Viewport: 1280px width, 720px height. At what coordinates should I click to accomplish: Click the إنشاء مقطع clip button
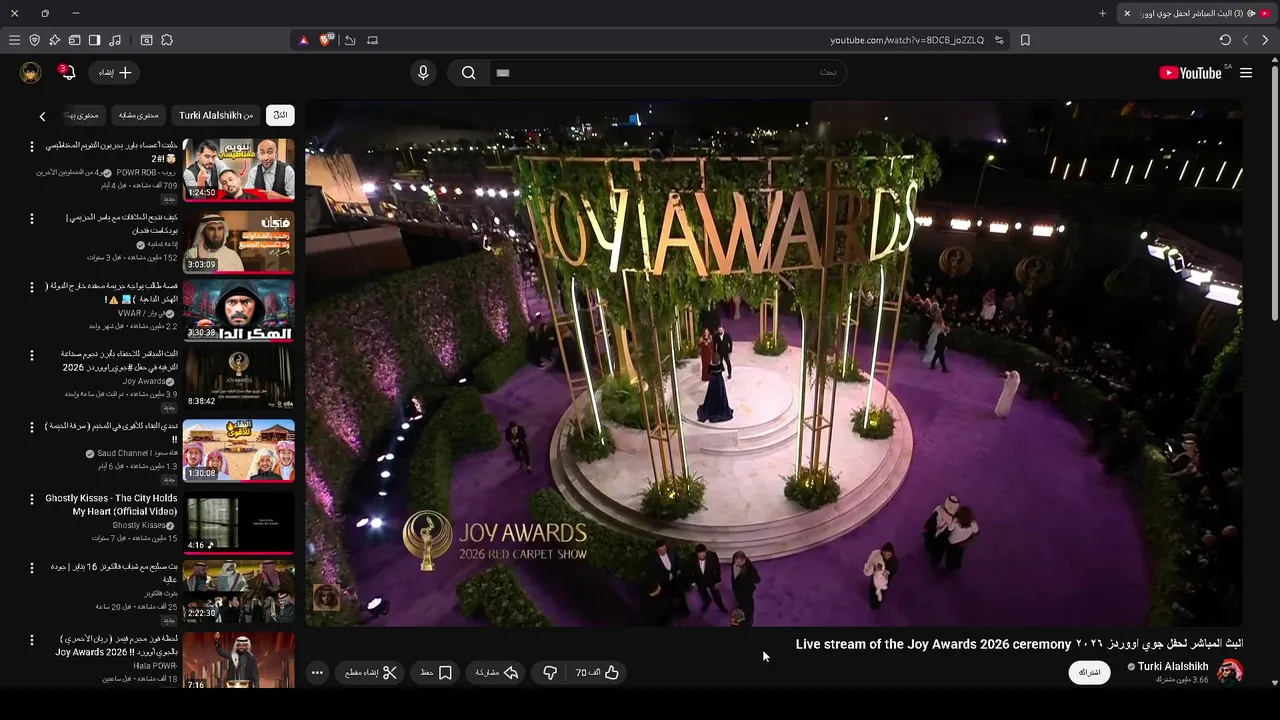pyautogui.click(x=371, y=673)
